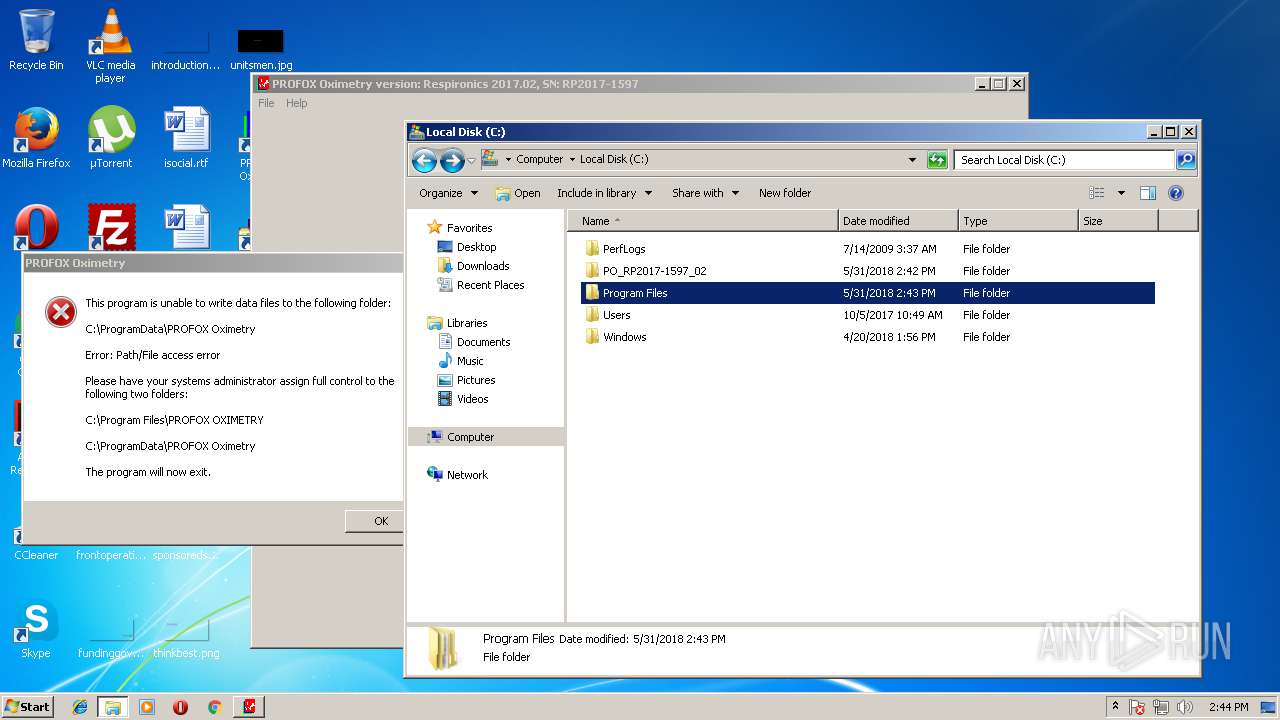1280x720 pixels.
Task: Open the File menu in PROFOX window
Action: [266, 103]
